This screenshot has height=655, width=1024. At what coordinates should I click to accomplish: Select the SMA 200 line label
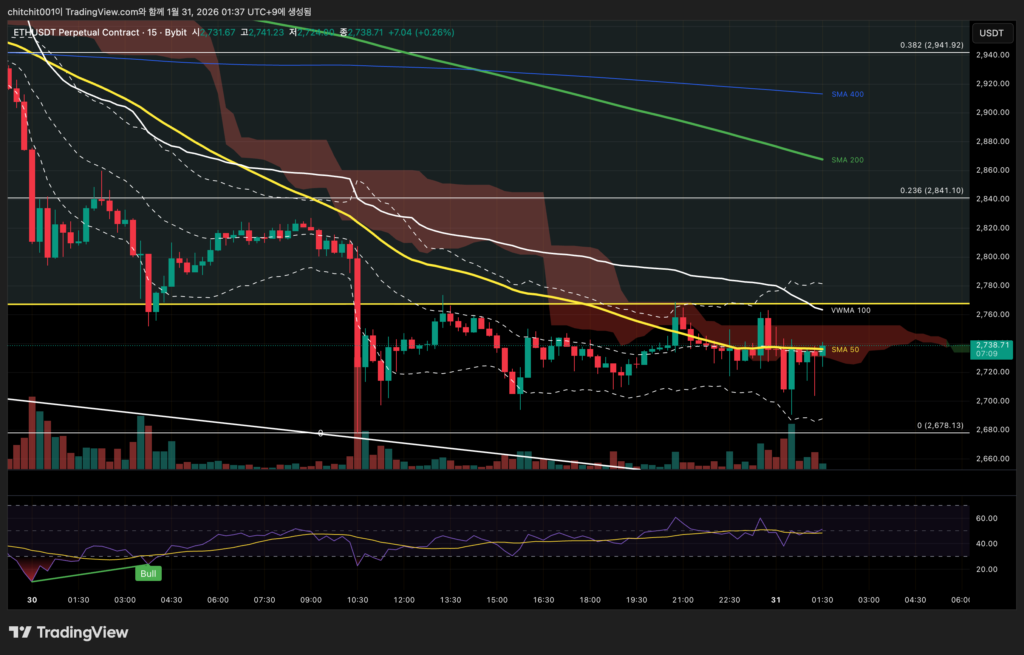[847, 159]
